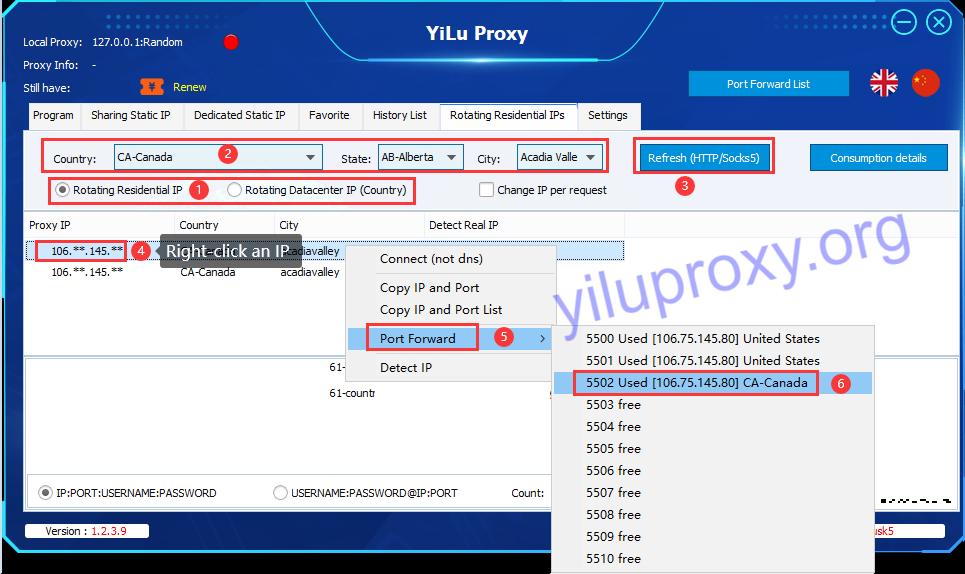Select Rotating Residential IP radio option
Viewport: 965px width, 574px height.
pyautogui.click(x=62, y=190)
